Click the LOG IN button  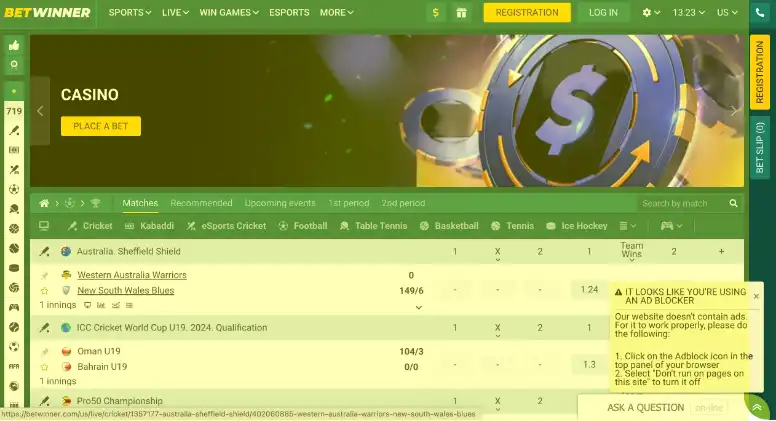tap(603, 12)
